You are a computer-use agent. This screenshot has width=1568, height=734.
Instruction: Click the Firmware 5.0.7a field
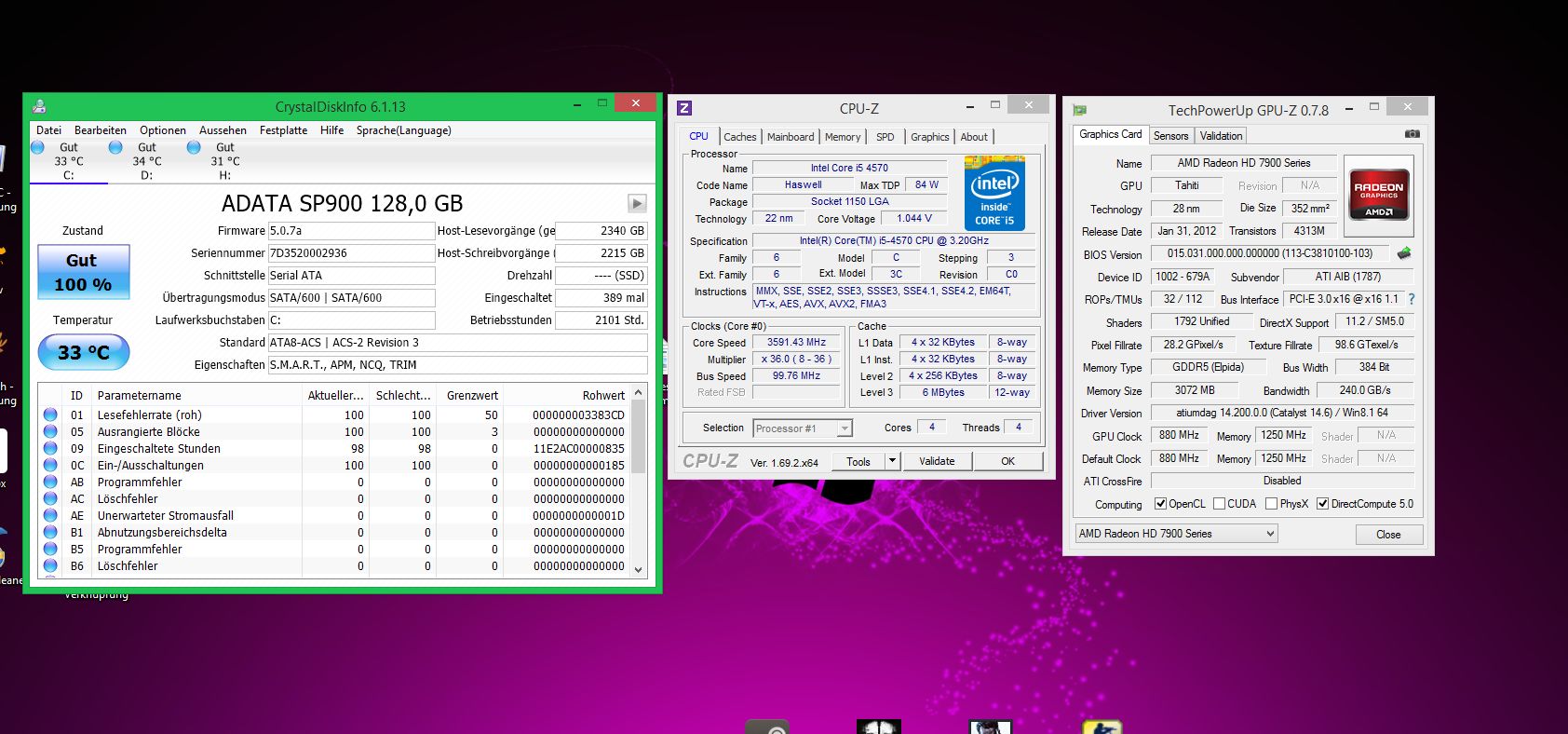pos(351,231)
